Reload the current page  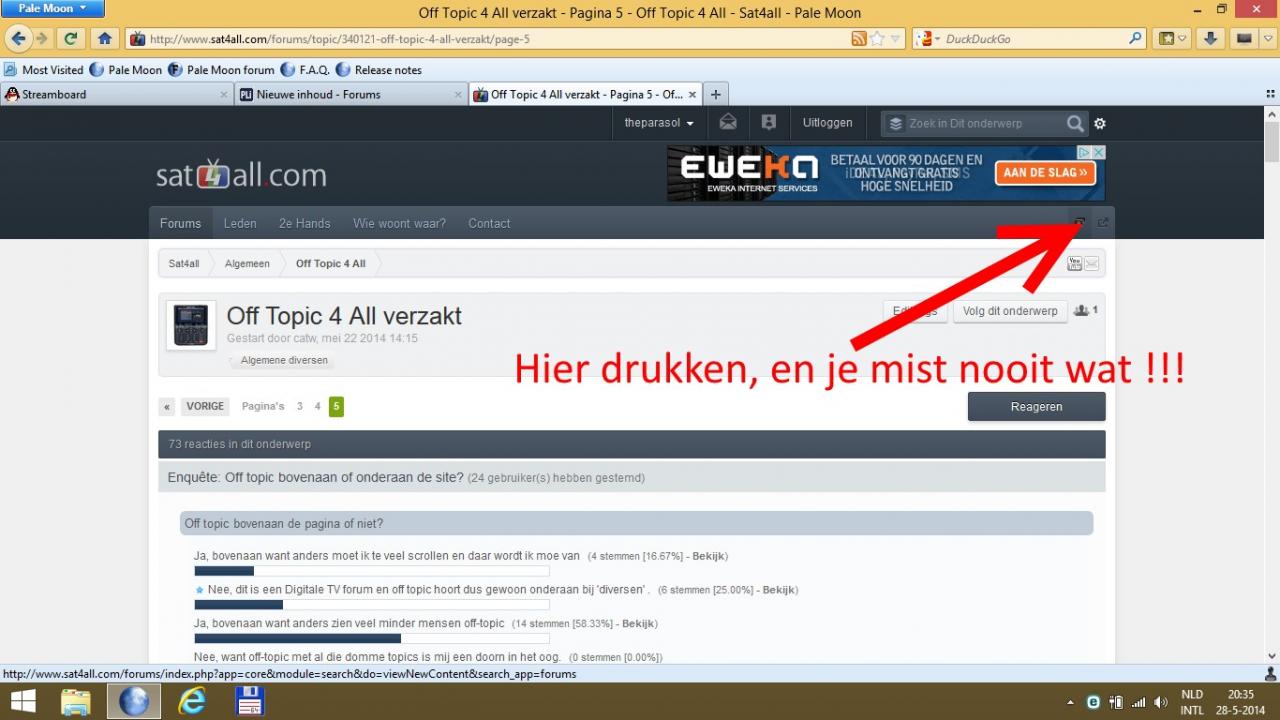click(x=70, y=39)
